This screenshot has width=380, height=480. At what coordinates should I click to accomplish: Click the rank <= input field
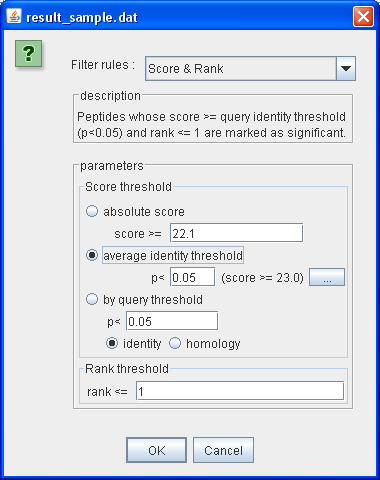(x=240, y=391)
